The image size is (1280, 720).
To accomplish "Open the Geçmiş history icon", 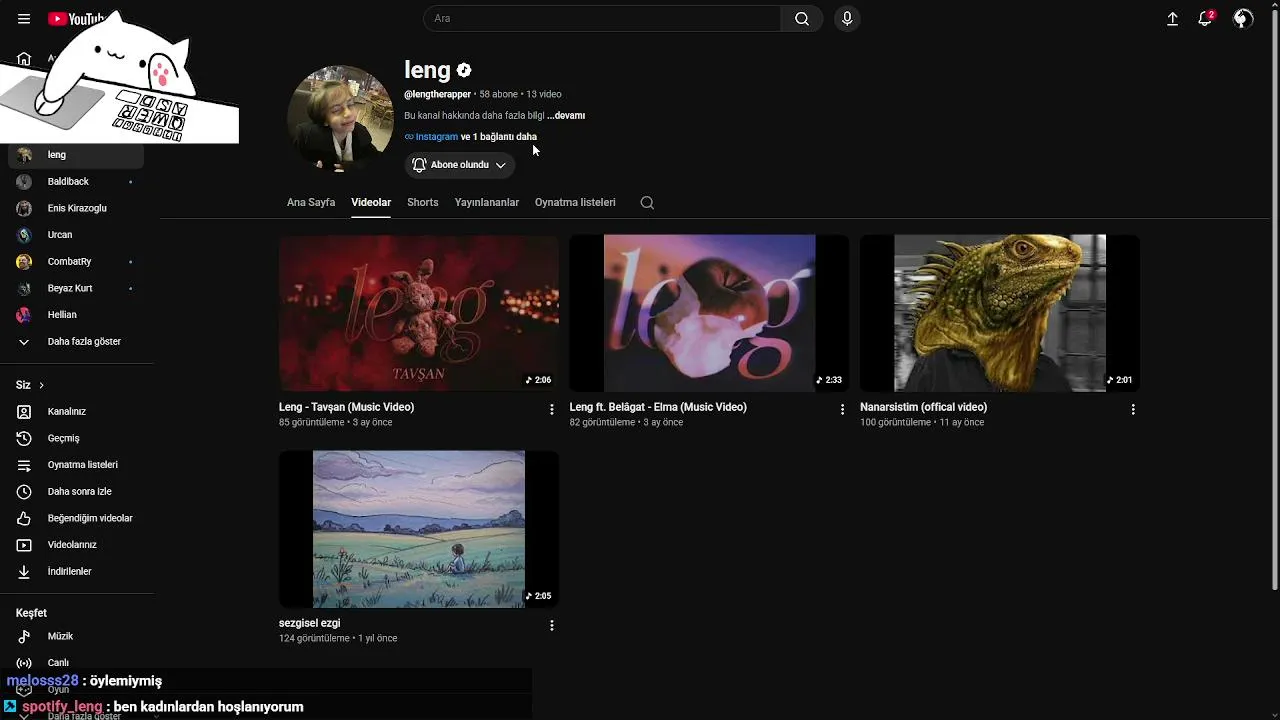I will [24, 438].
